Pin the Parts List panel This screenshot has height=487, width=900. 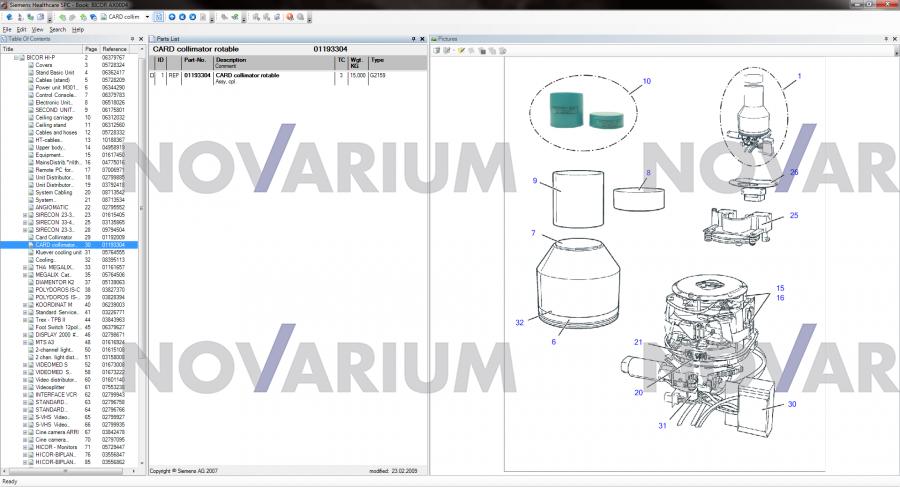coord(413,39)
